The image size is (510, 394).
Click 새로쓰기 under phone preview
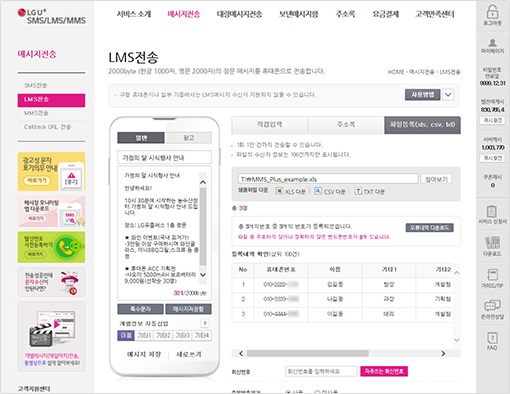(x=189, y=354)
